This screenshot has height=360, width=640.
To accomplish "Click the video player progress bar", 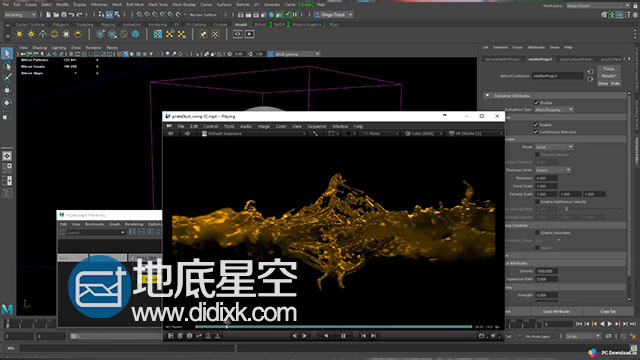I will 333,327.
